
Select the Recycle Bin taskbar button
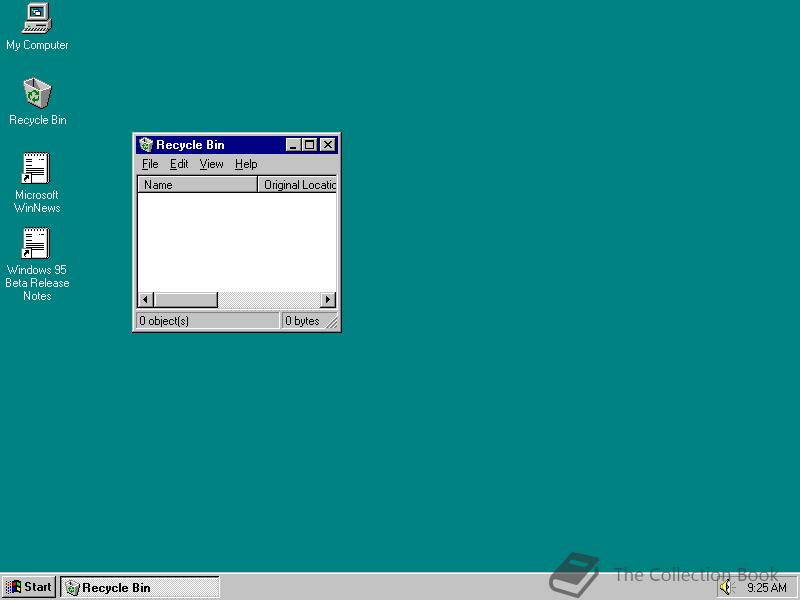click(x=140, y=587)
